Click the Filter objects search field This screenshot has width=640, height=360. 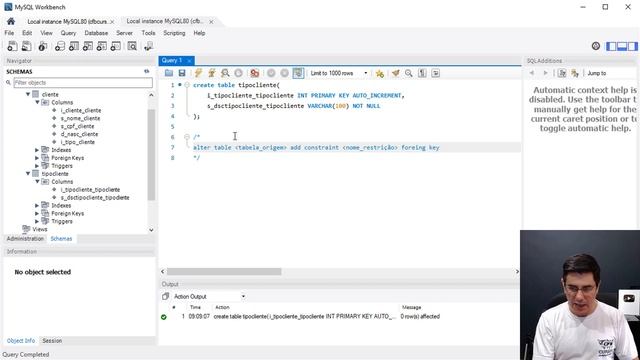(83, 82)
